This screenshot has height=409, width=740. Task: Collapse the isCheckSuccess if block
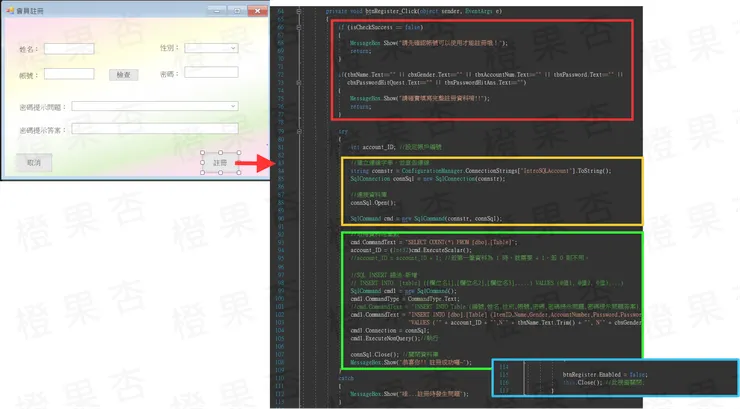(299, 27)
